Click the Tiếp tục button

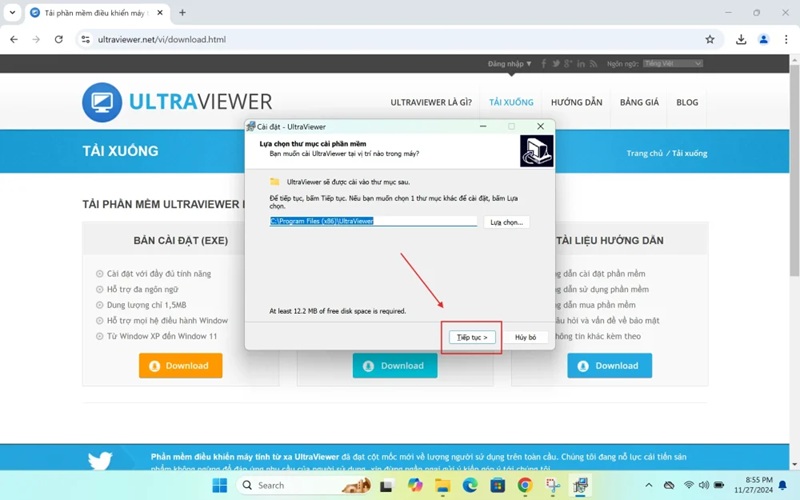(x=472, y=338)
